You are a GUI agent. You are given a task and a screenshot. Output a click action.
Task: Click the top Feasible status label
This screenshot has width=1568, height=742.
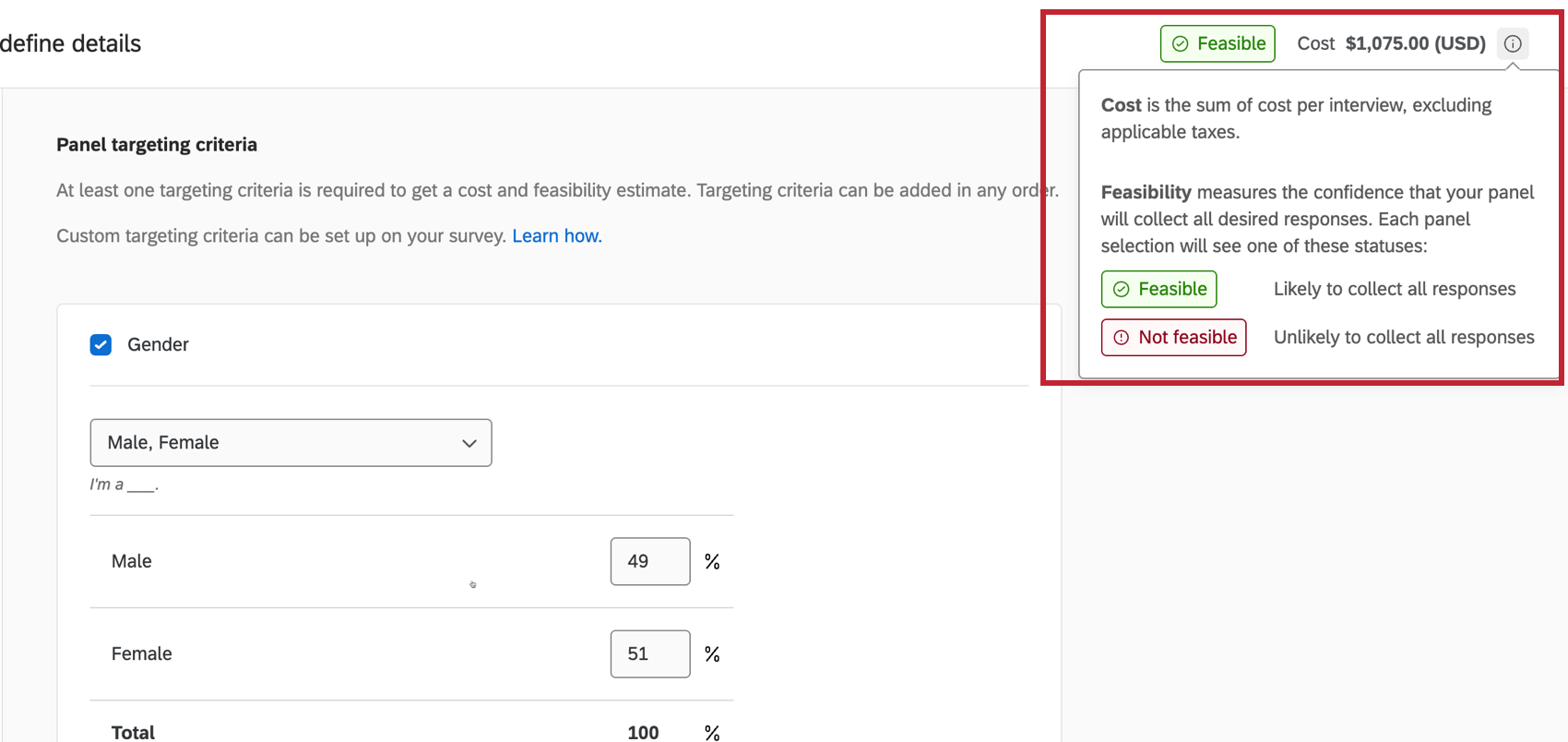tap(1230, 44)
